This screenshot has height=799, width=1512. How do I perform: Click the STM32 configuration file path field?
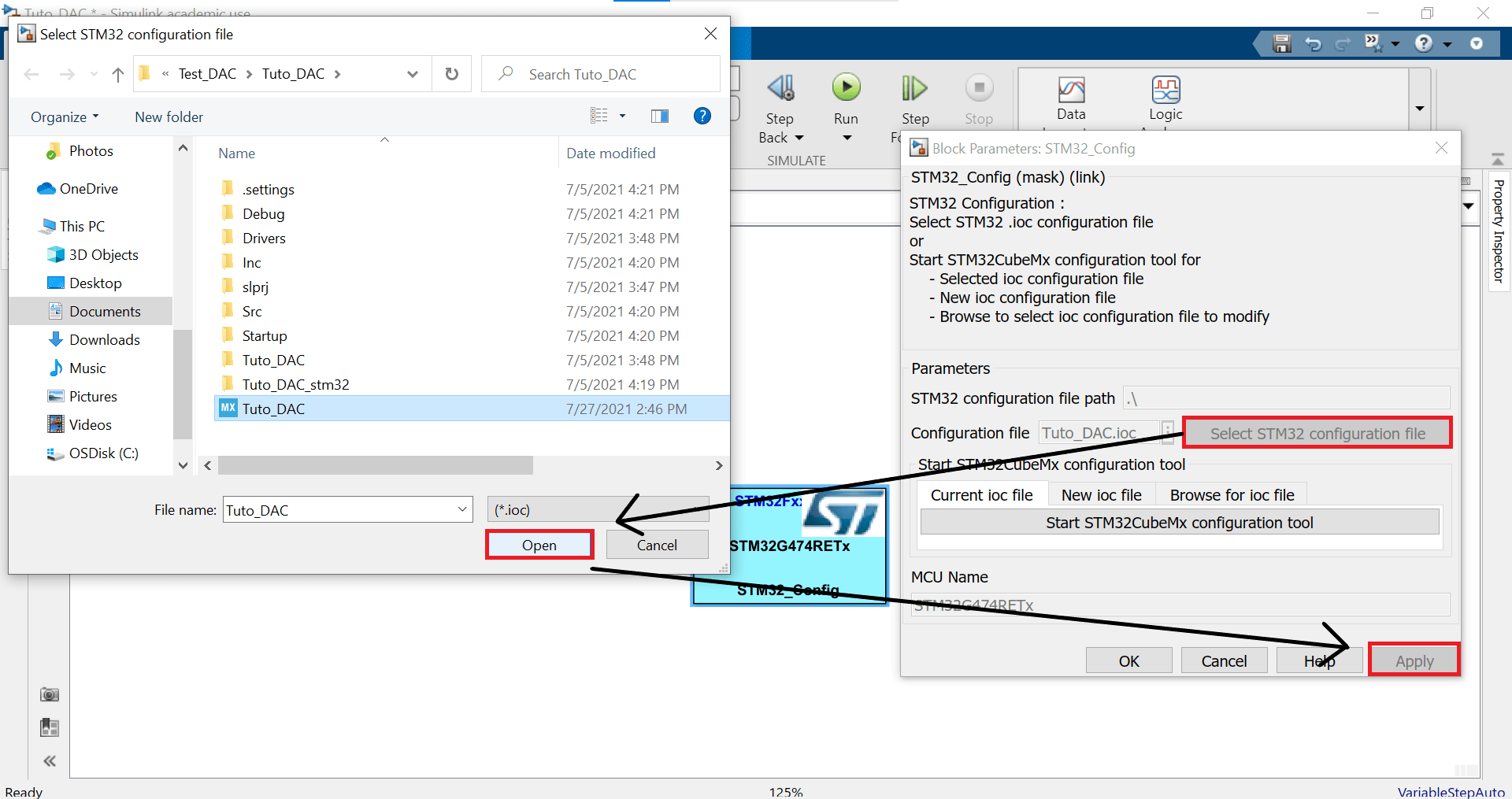1287,398
